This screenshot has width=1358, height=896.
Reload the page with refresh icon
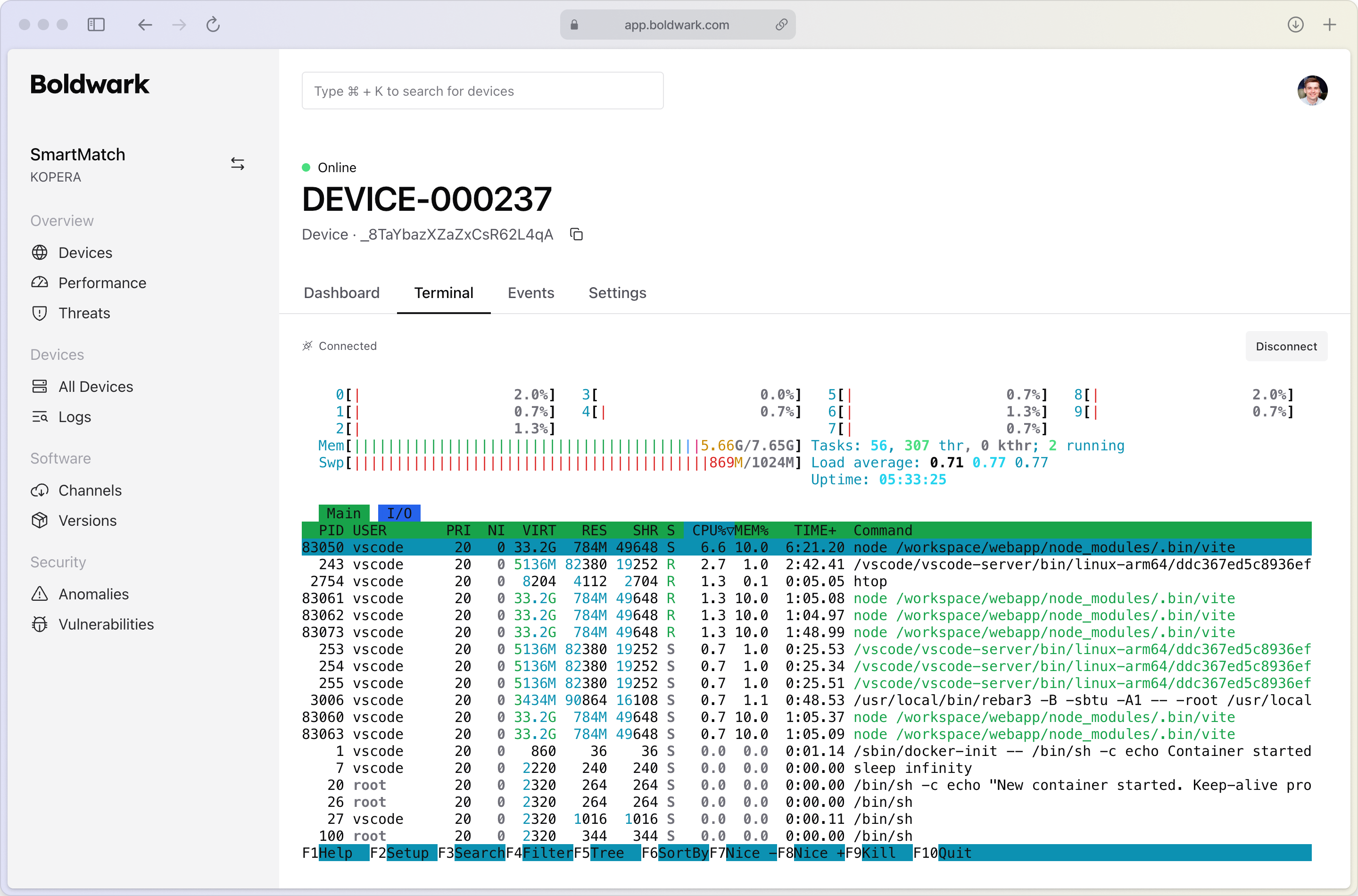pos(213,25)
